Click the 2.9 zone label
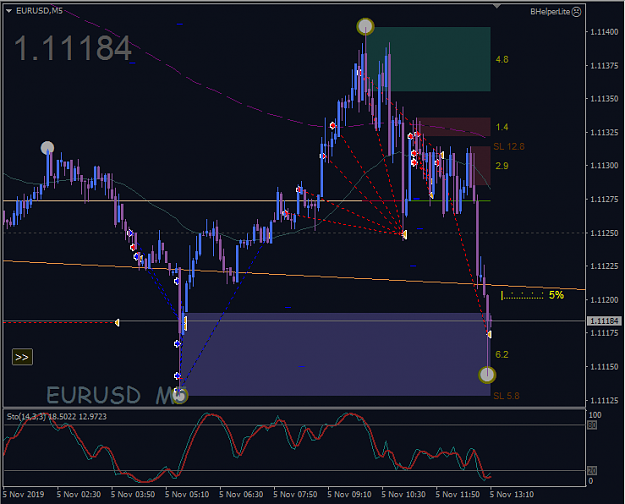The width and height of the screenshot is (625, 504). pyautogui.click(x=502, y=166)
